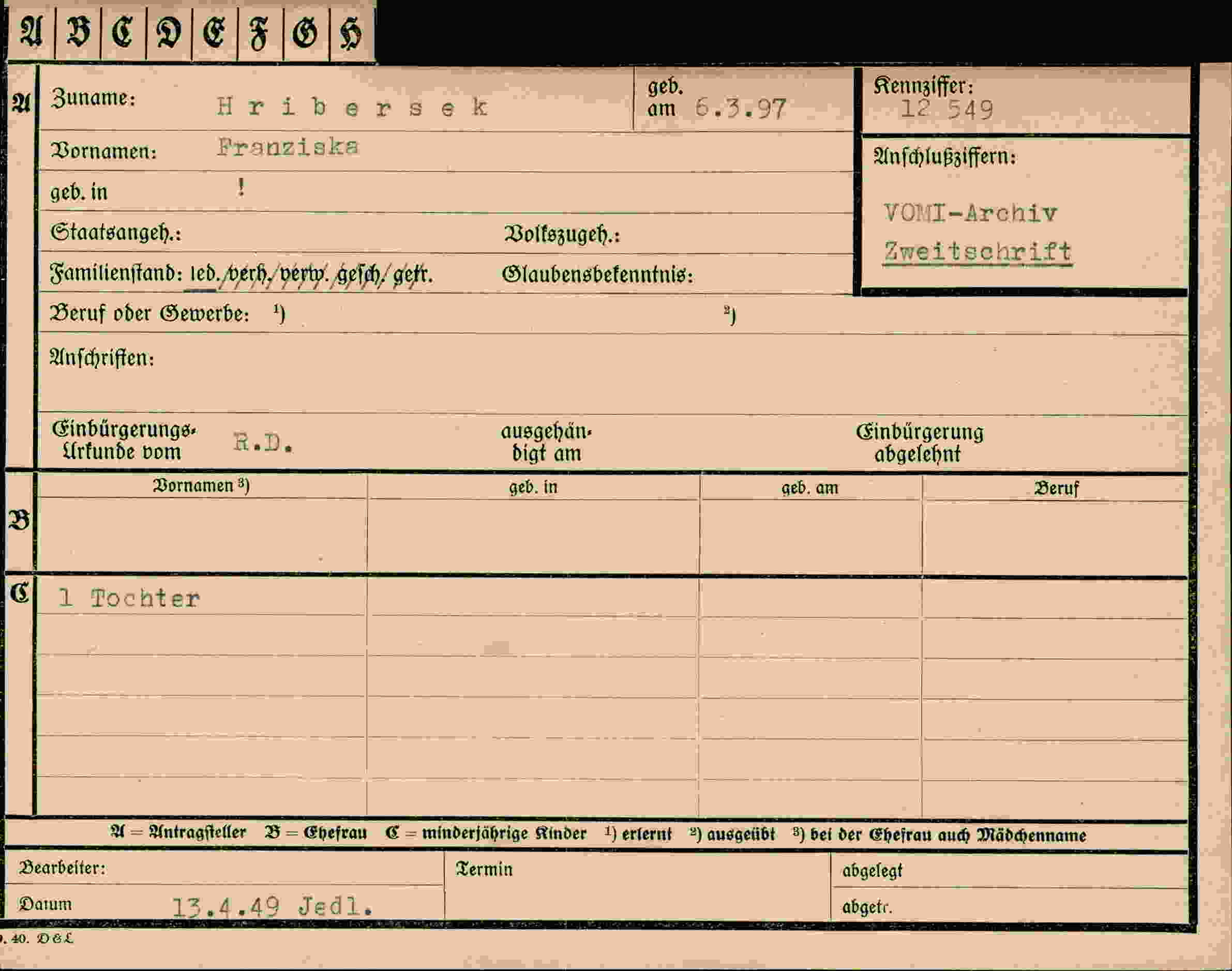Click the 'Glaubensbekenntnis:' label
1232x971 pixels.
(x=597, y=275)
